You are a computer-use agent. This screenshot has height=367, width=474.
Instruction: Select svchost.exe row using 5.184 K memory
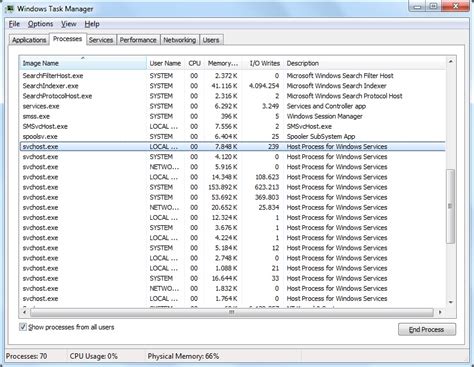[233, 248]
